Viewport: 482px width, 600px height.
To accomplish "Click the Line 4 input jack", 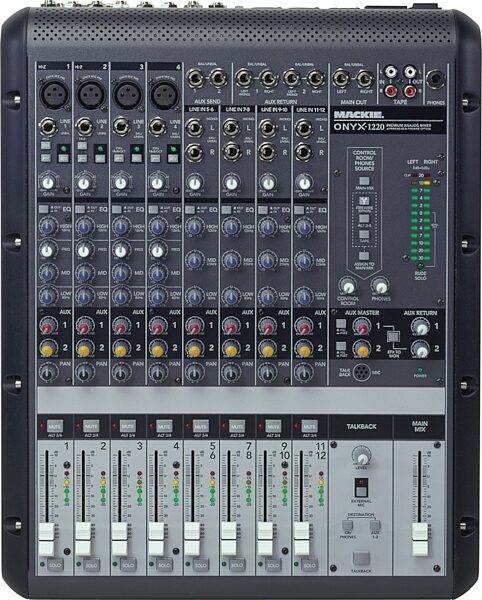I will 158,127.
